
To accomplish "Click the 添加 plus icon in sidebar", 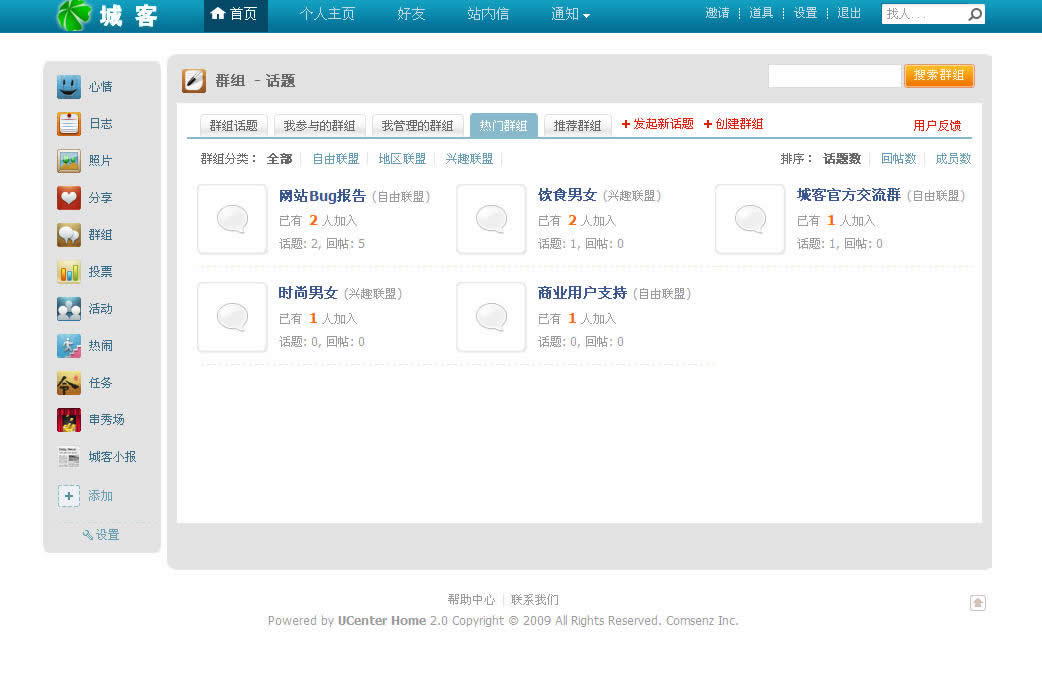I will pos(68,496).
